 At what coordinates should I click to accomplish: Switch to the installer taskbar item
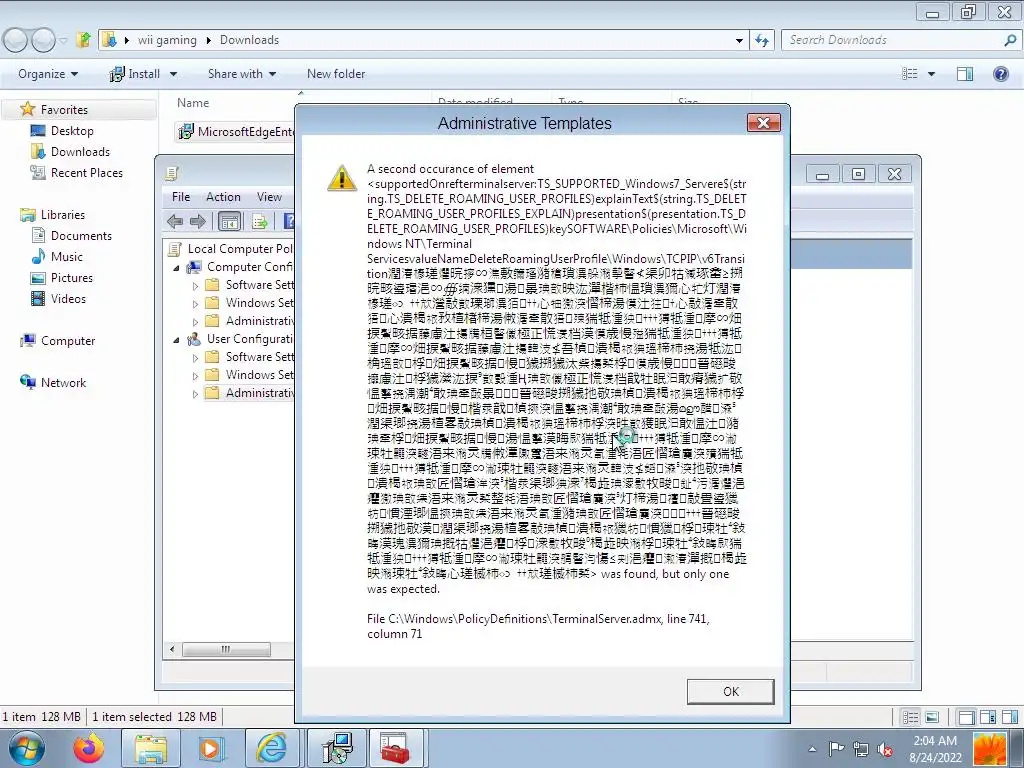336,748
